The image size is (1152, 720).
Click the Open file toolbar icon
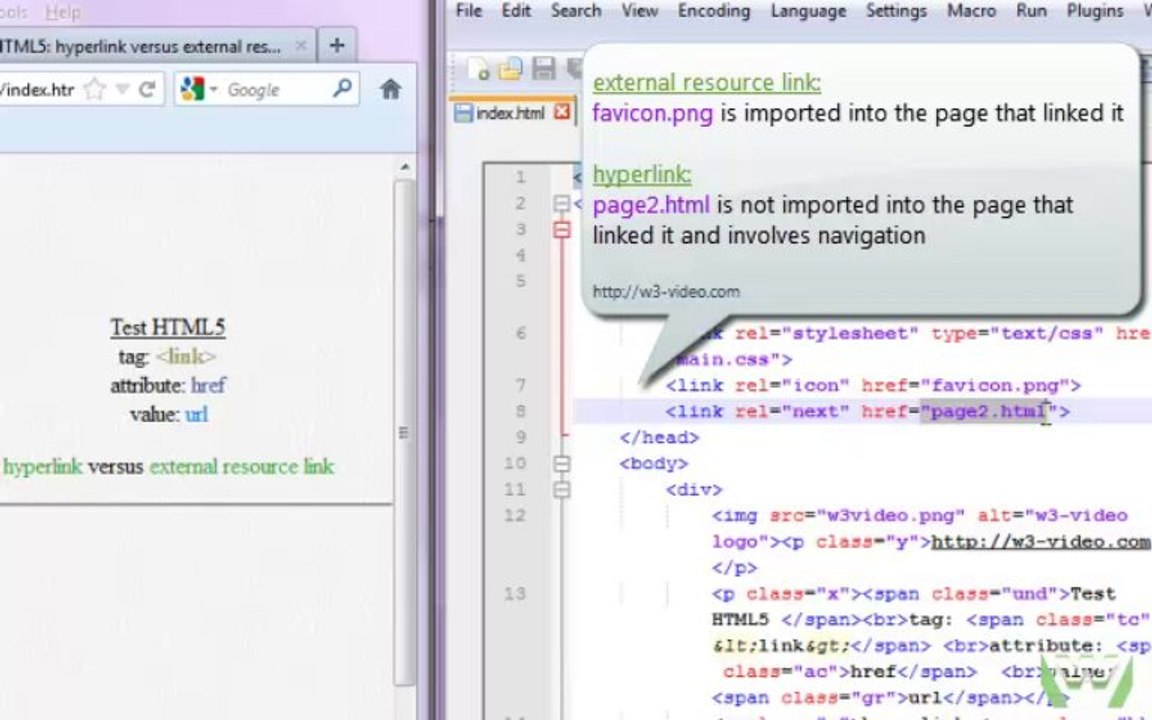[x=510, y=69]
